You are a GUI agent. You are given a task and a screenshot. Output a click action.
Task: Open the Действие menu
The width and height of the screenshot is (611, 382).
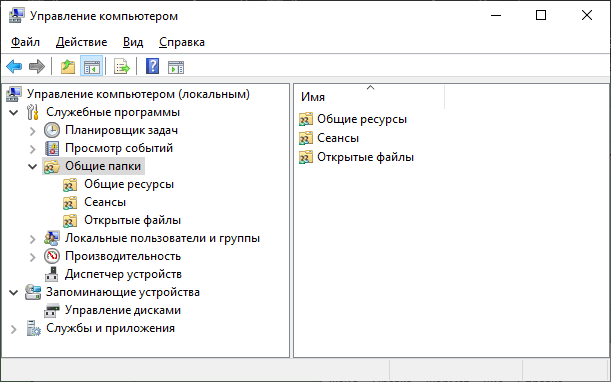tap(81, 42)
